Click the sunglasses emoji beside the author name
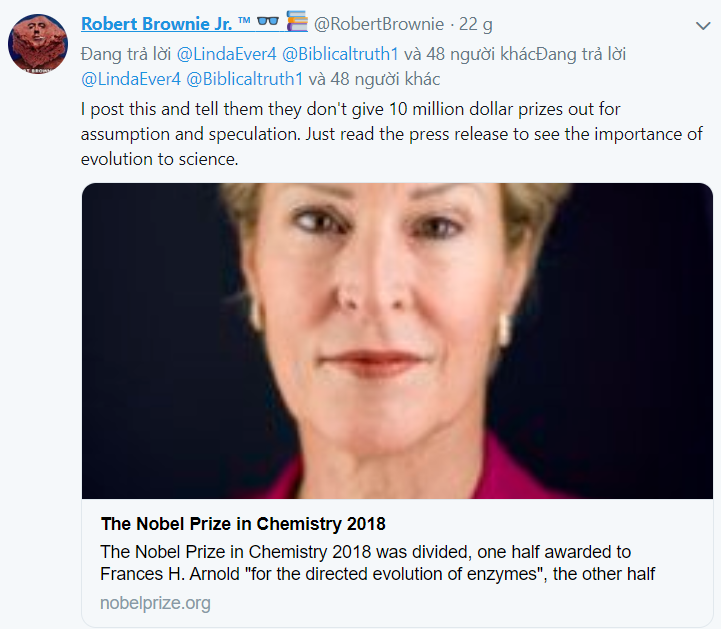This screenshot has width=721, height=629. tap(269, 22)
